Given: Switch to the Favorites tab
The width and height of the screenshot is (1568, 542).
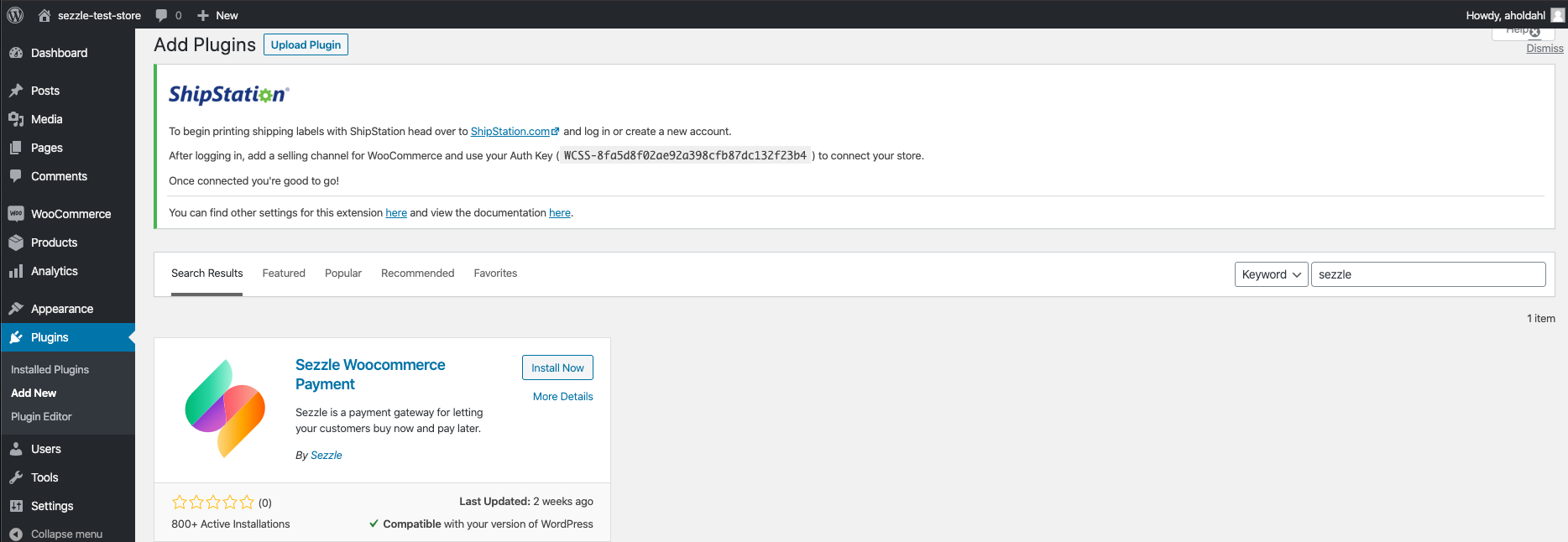Looking at the screenshot, I should click(495, 274).
